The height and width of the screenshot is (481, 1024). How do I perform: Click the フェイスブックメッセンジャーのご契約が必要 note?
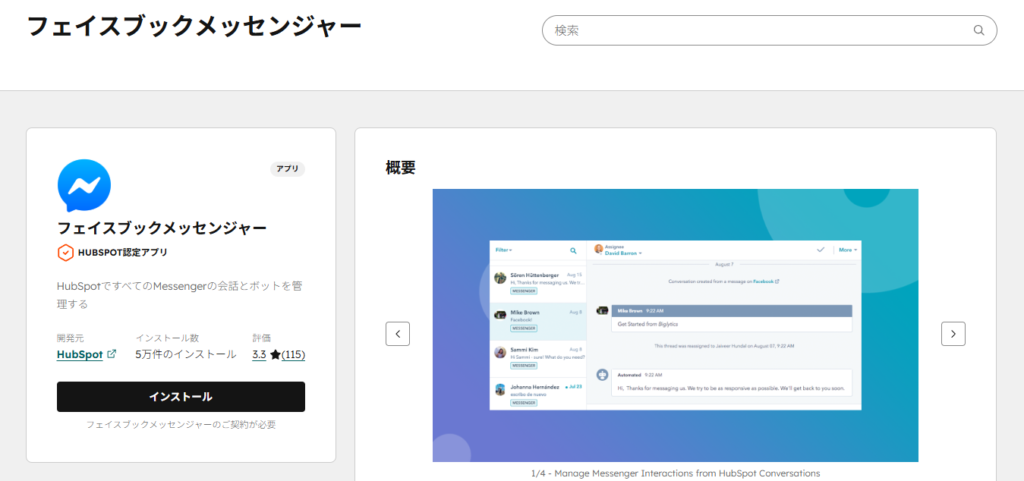181,424
